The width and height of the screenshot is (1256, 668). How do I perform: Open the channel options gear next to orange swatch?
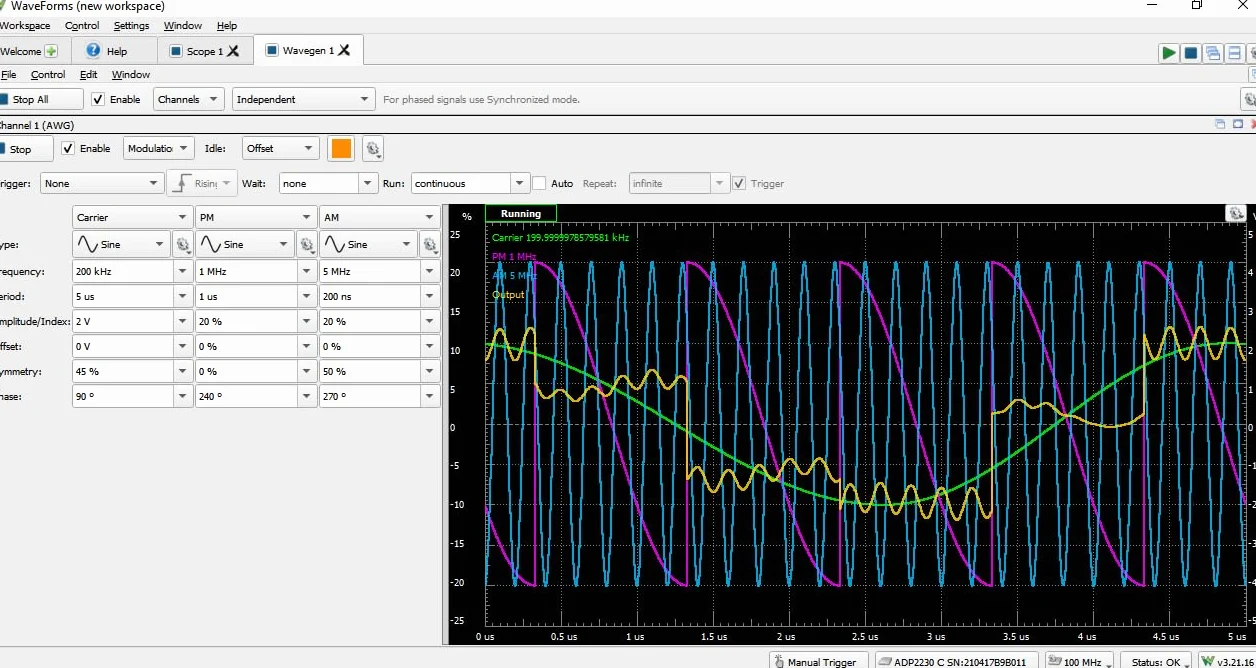(373, 149)
